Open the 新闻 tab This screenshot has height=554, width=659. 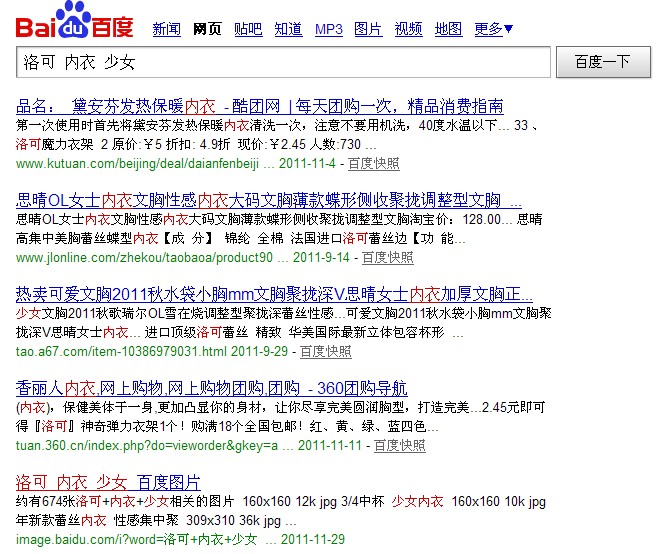[x=166, y=29]
